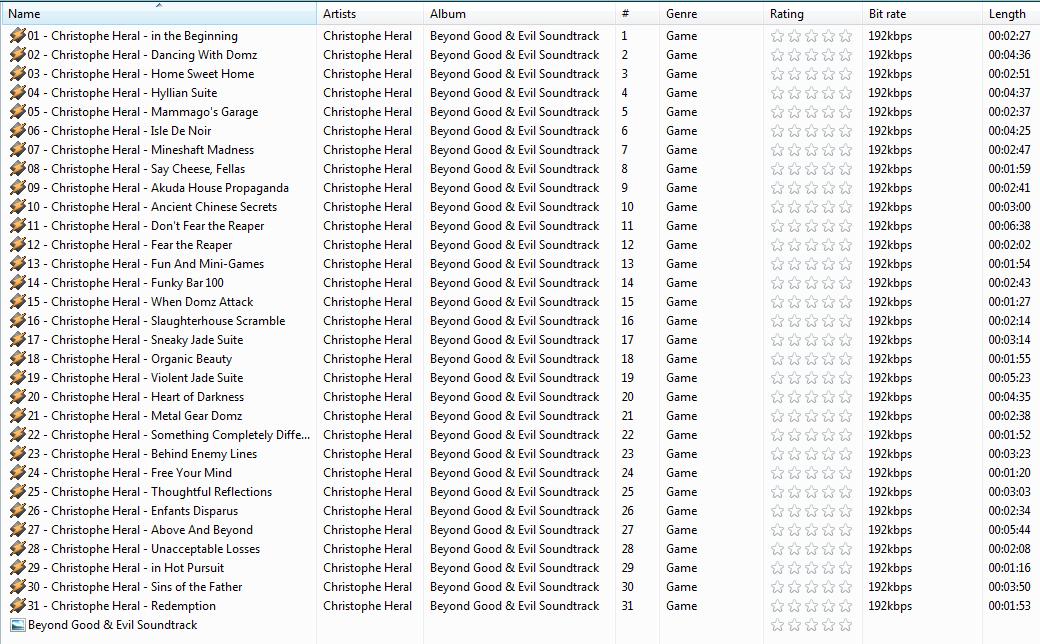Viewport: 1040px width, 644px height.
Task: Click the Genre cell of track 16's row
Action: click(681, 321)
